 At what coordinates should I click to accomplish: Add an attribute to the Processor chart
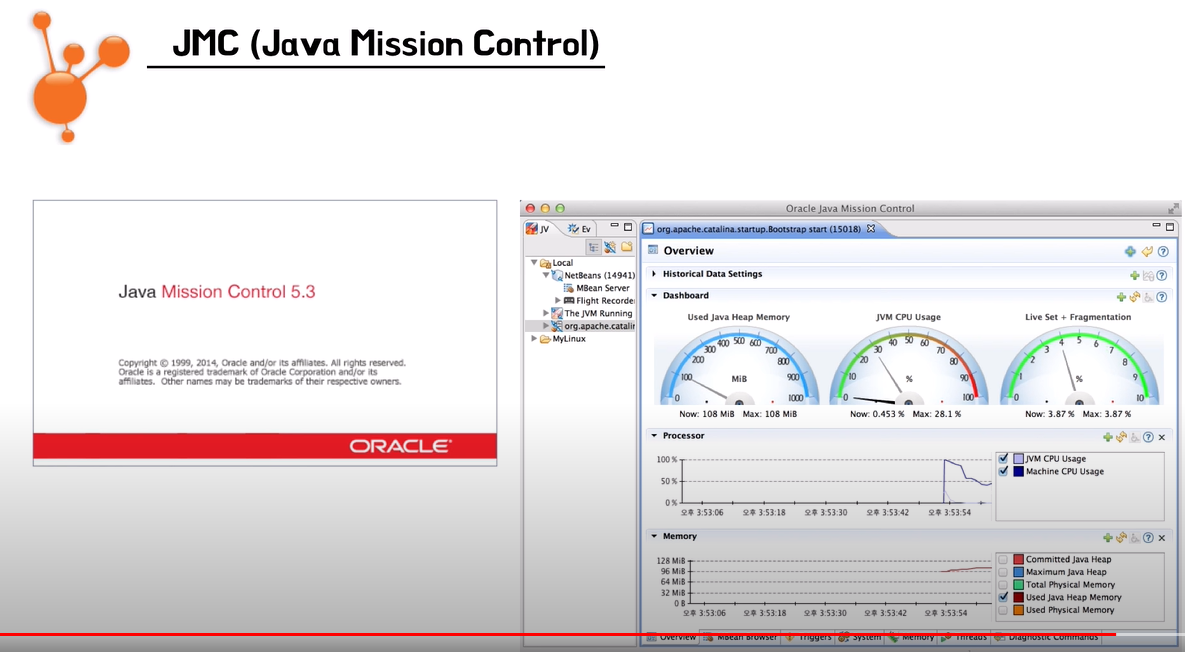[1107, 437]
